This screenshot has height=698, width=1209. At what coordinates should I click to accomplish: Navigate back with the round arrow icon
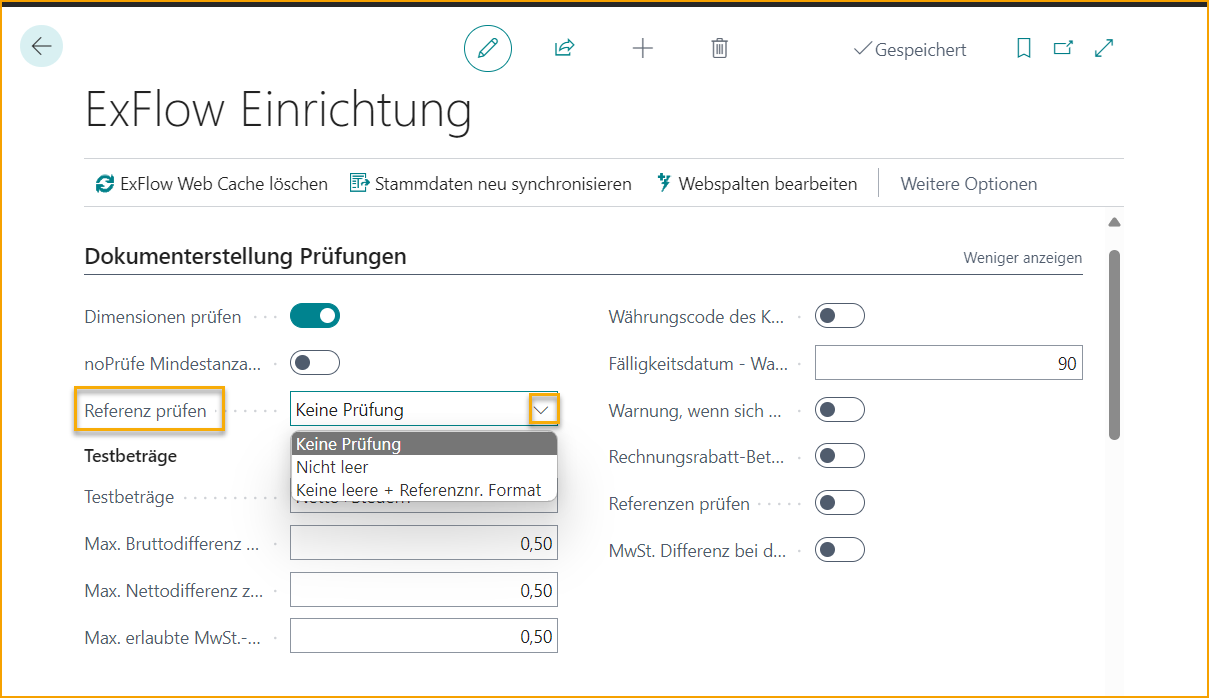coord(41,46)
